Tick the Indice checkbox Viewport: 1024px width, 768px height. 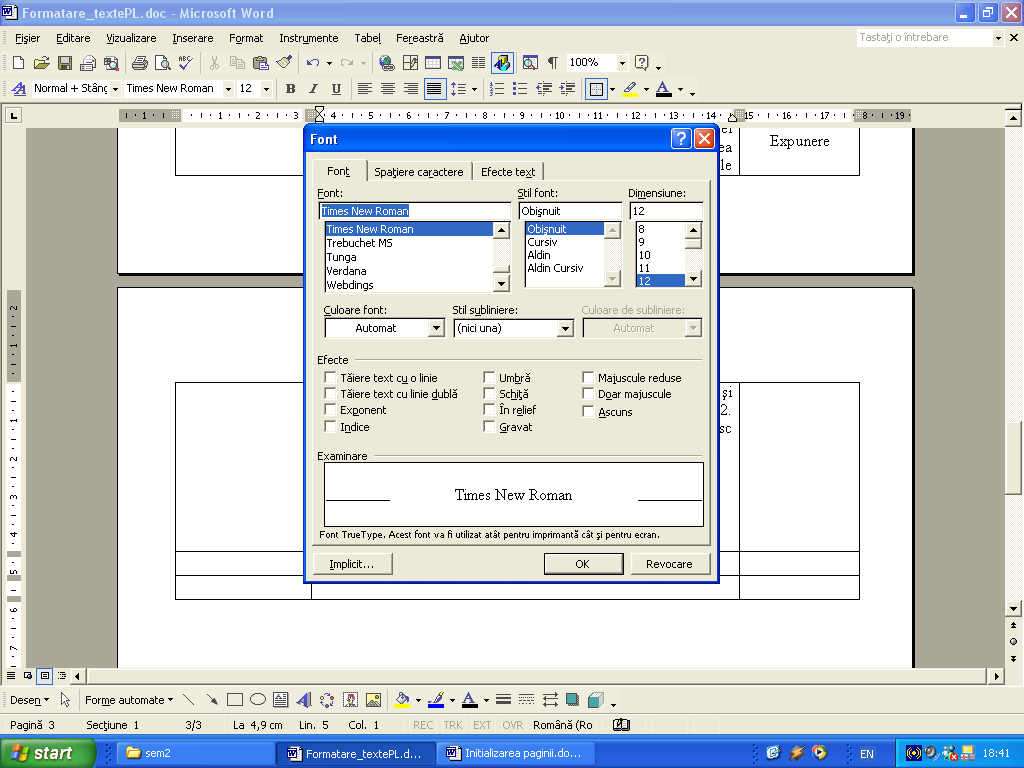[330, 427]
